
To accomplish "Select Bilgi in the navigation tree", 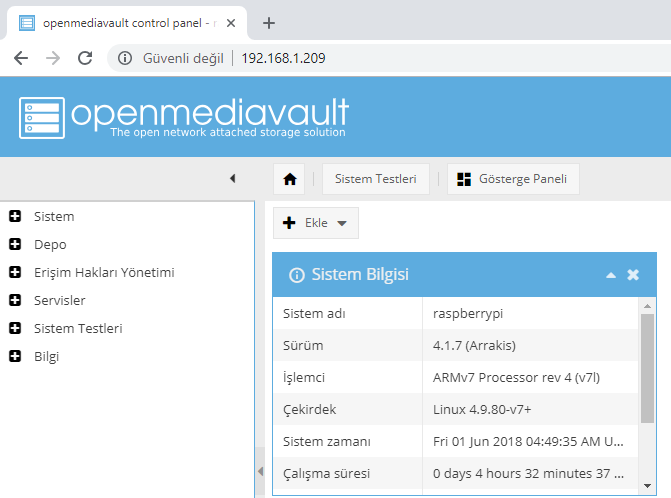I will [46, 356].
